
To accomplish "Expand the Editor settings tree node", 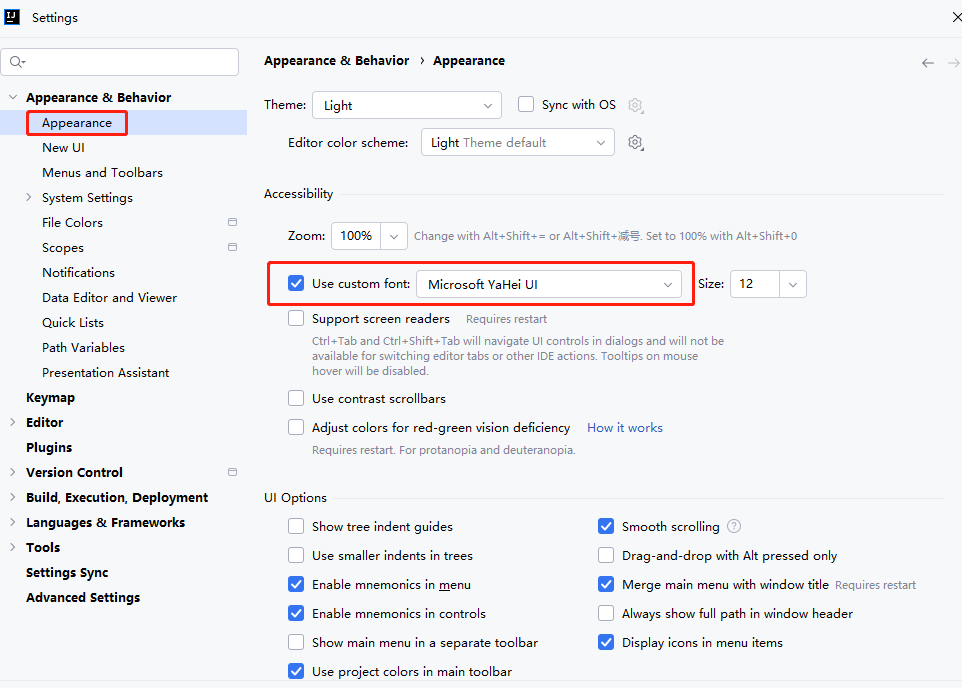I will (12, 422).
